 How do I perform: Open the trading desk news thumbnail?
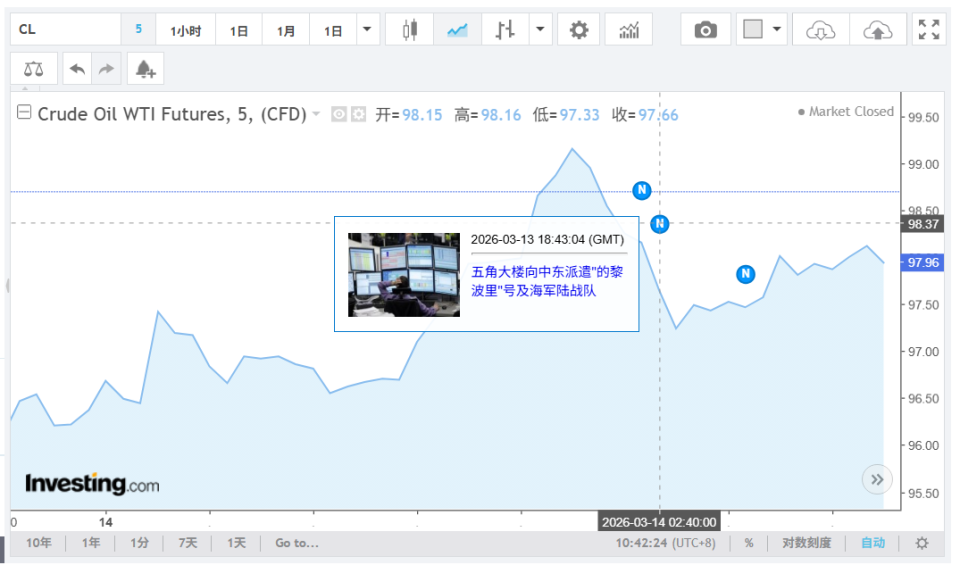[x=403, y=275]
